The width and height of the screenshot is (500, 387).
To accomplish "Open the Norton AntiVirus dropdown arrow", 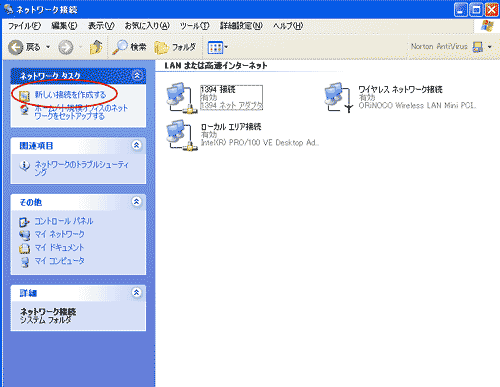I will pyautogui.click(x=490, y=47).
